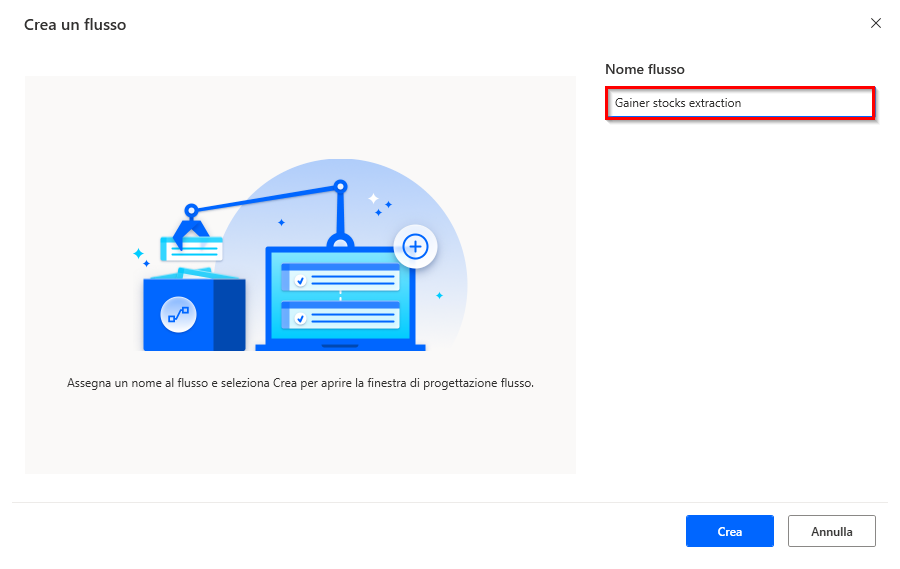Select the lower checkmark on laptop screen

point(300,318)
